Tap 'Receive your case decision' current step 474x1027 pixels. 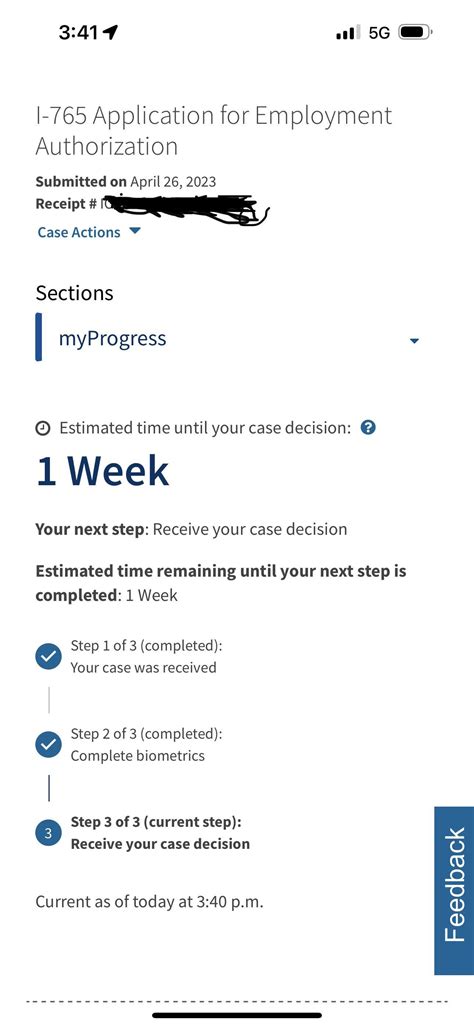pos(160,844)
